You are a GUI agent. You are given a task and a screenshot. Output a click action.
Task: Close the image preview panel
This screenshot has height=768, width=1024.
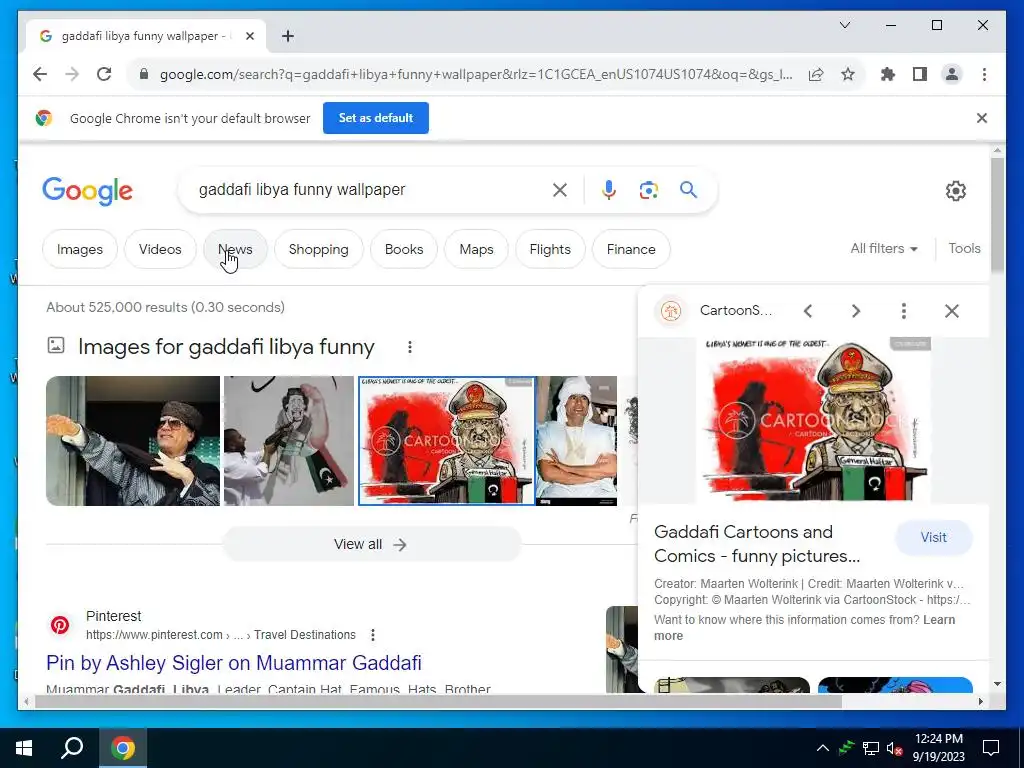coord(952,311)
